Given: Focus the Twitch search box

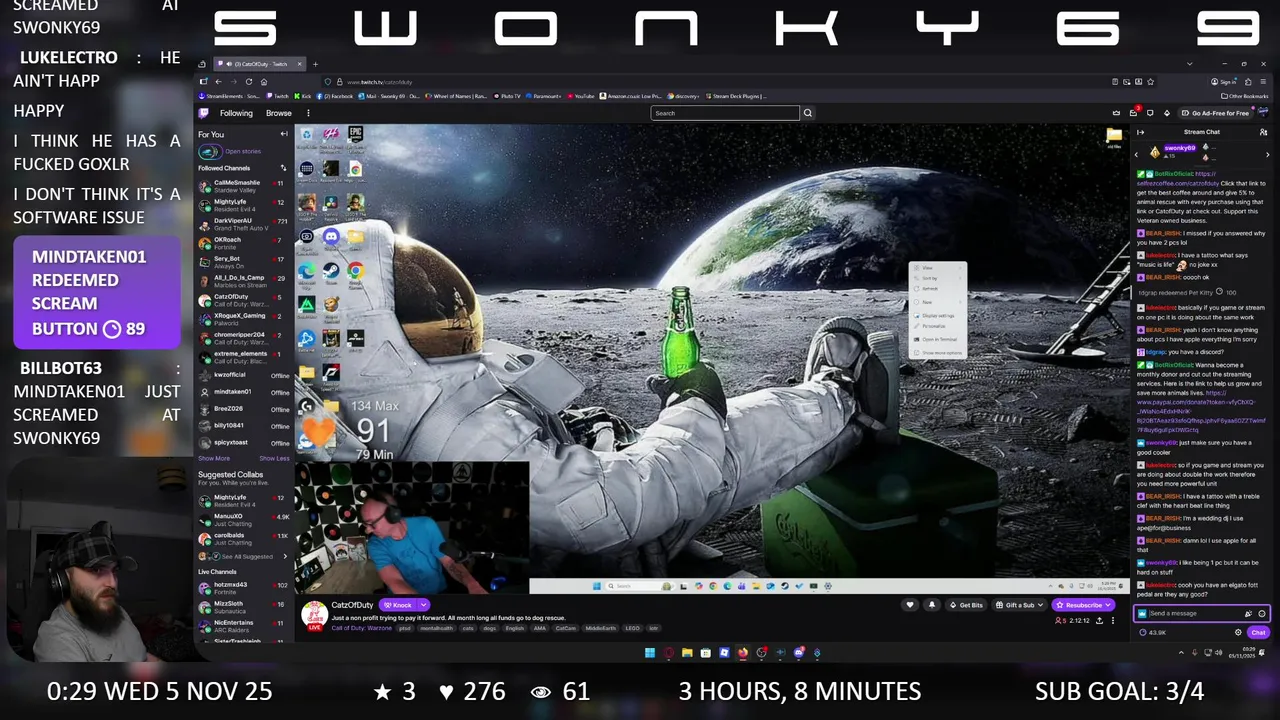Looking at the screenshot, I should click(725, 113).
